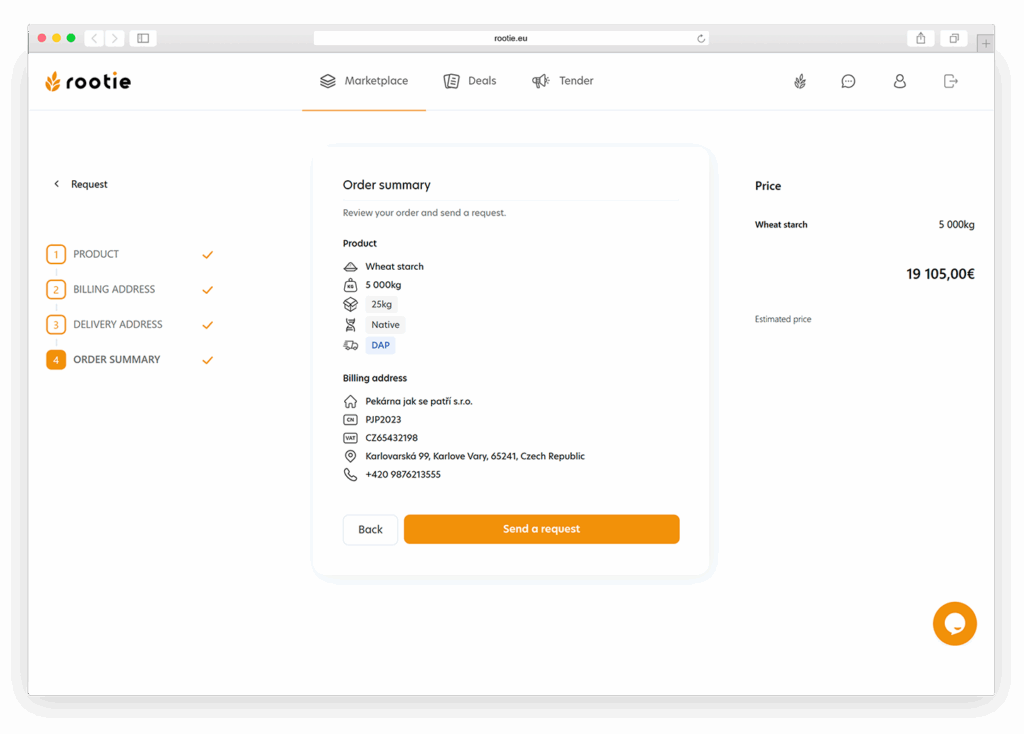The width and height of the screenshot is (1024, 734).
Task: Click the rootie logo
Action: [88, 81]
